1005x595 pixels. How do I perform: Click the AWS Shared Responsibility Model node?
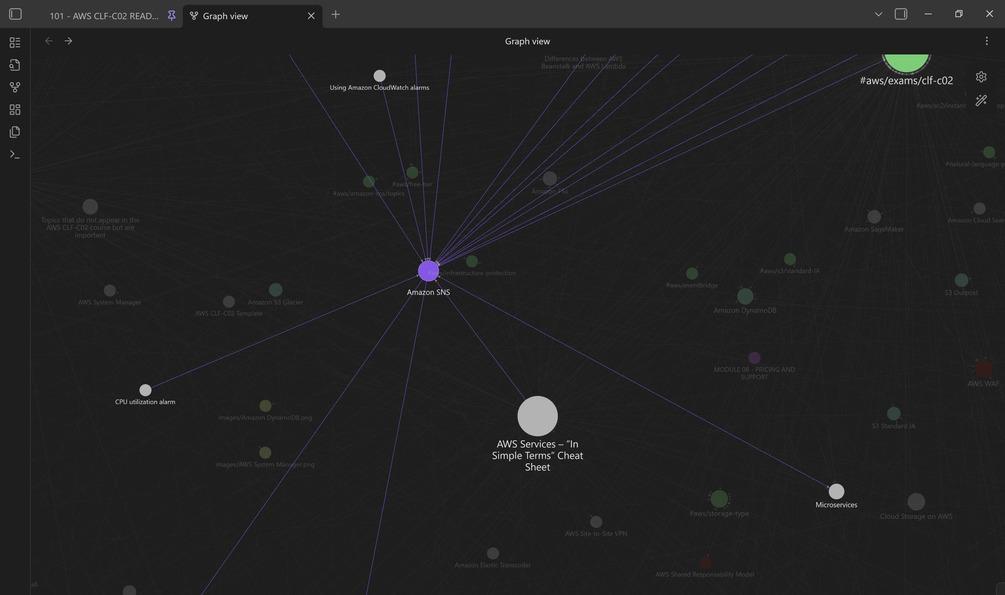pos(705,562)
